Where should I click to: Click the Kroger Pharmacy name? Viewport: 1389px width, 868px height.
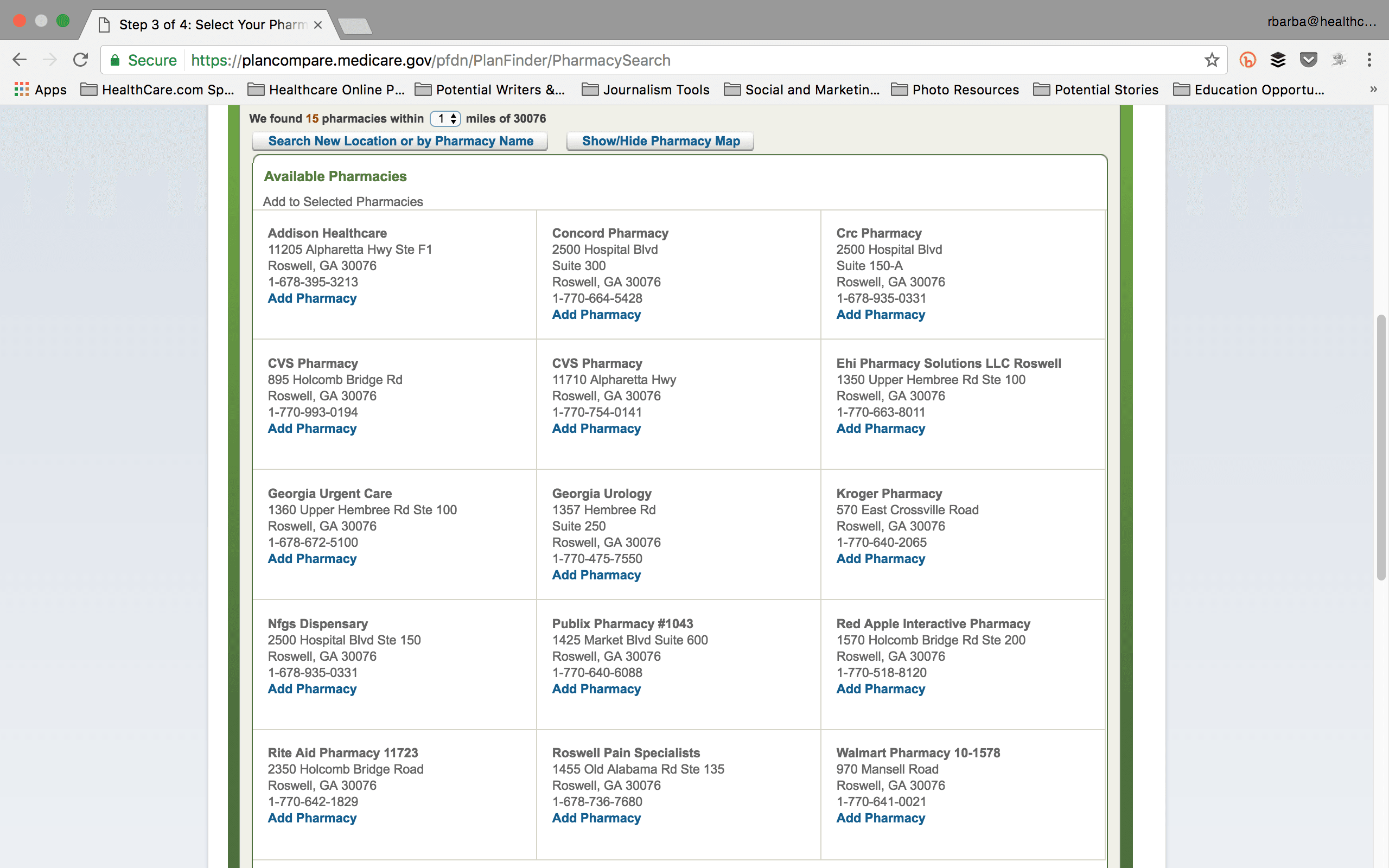tap(889, 494)
